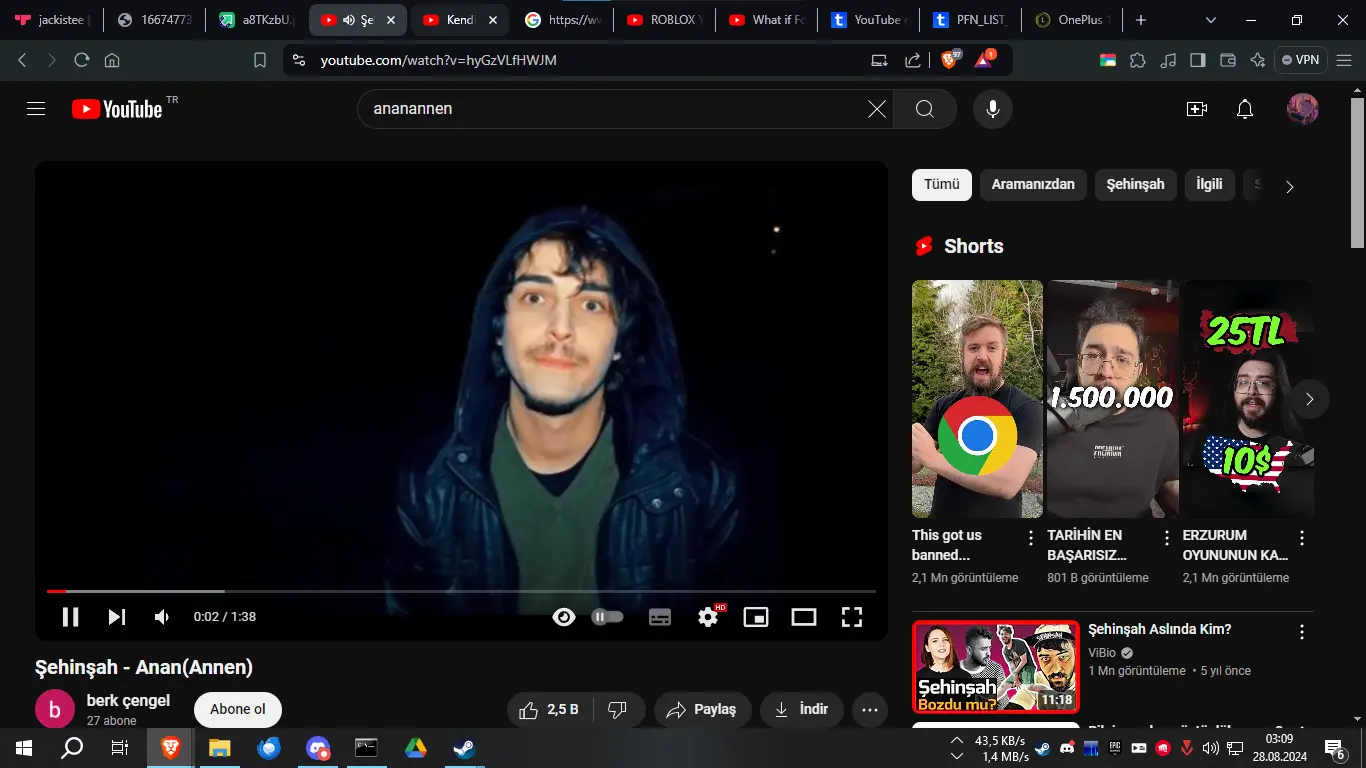Focus the YouTube search input field

click(x=615, y=109)
